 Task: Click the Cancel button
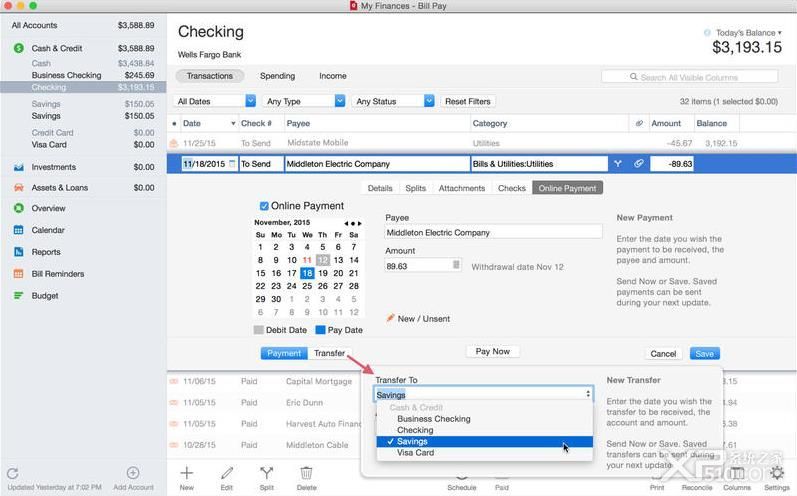(663, 353)
